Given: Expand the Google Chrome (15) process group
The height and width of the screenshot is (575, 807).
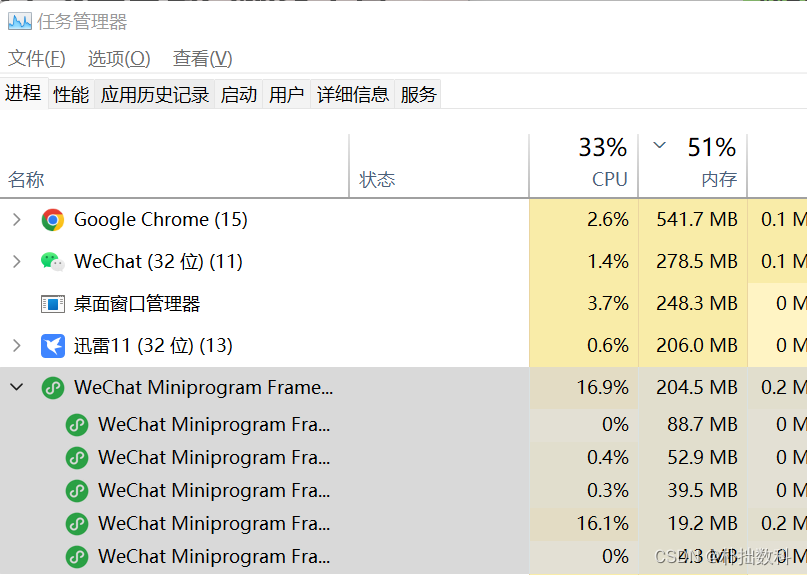Looking at the screenshot, I should tap(16, 220).
